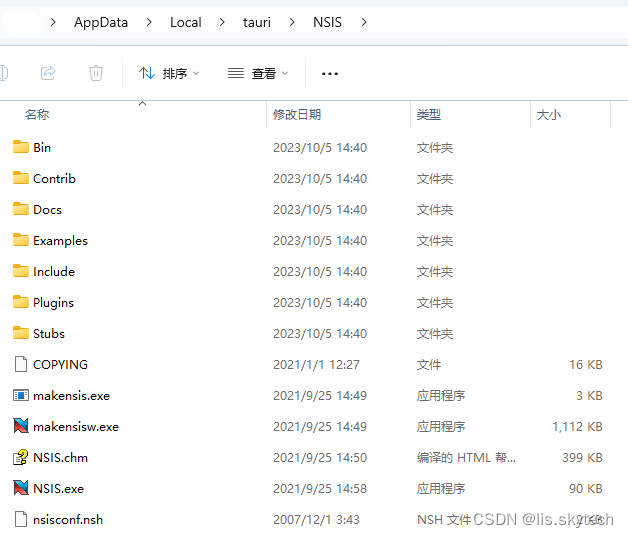Image resolution: width=628 pixels, height=538 pixels.
Task: Select the nsisconf.nsh file icon
Action: [21, 519]
